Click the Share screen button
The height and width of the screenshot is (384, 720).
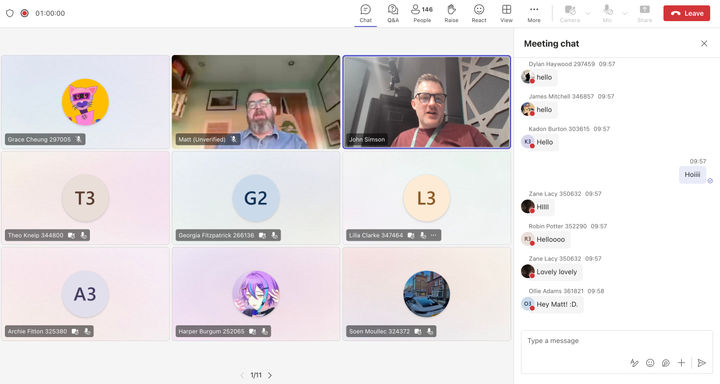tap(645, 13)
